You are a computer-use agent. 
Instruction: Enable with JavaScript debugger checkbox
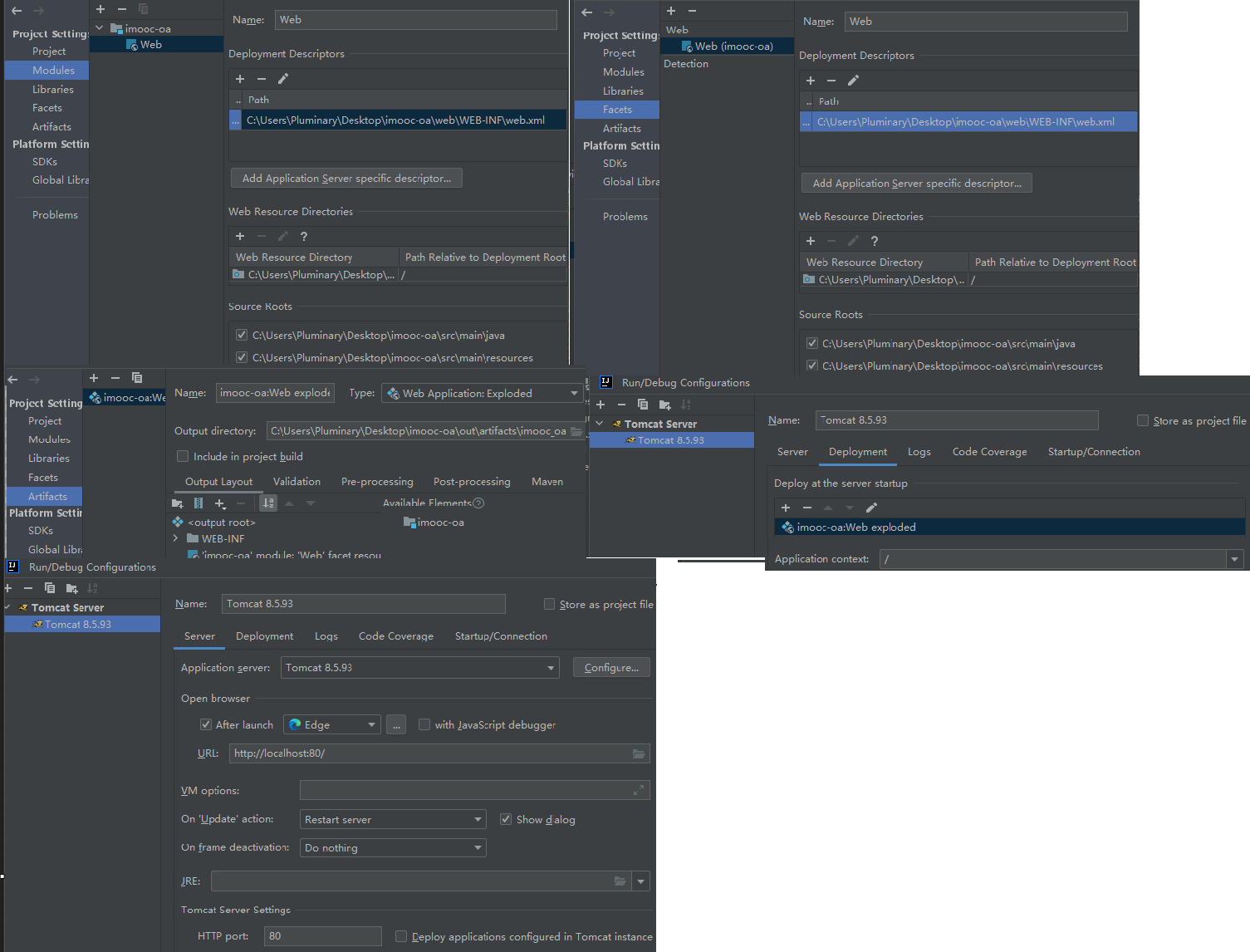424,724
